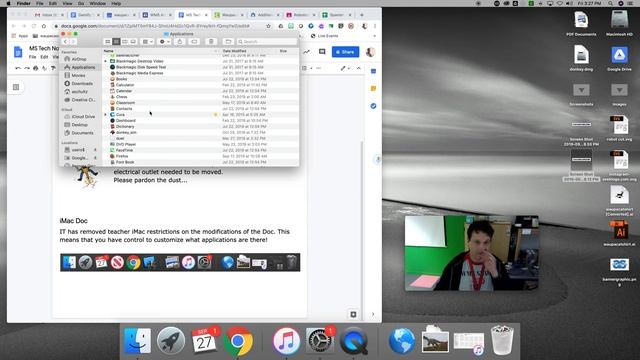This screenshot has height=360, width=640.
Task: Click Chrome reload button
Action: (x=34, y=26)
